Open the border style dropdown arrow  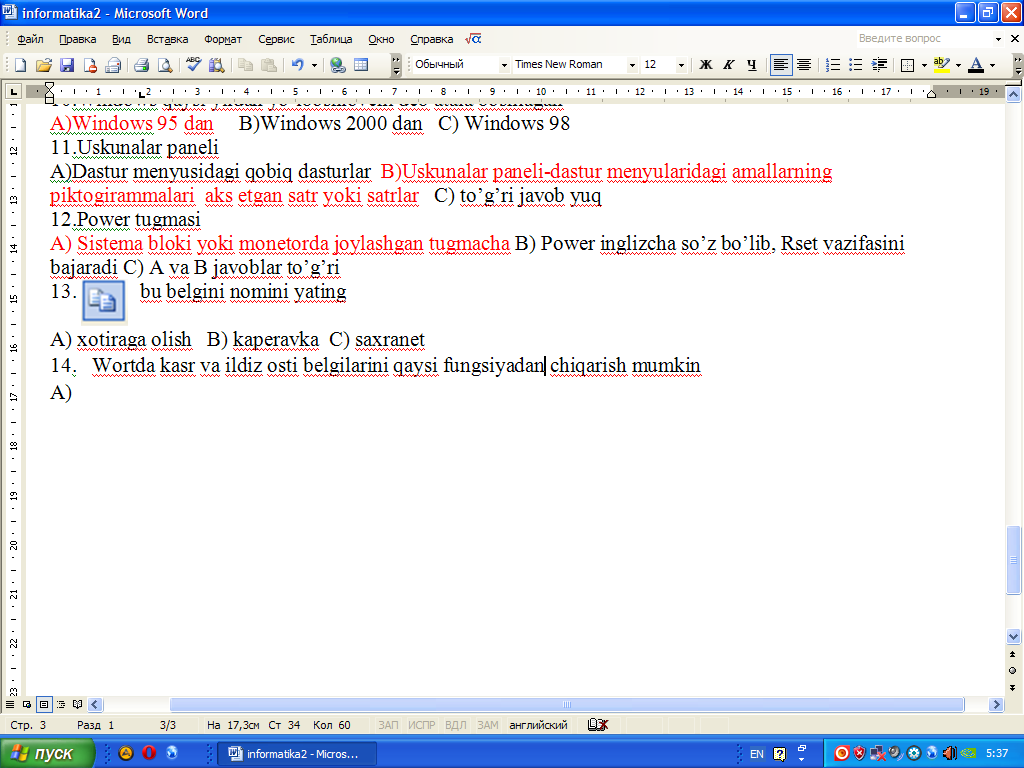coord(923,65)
